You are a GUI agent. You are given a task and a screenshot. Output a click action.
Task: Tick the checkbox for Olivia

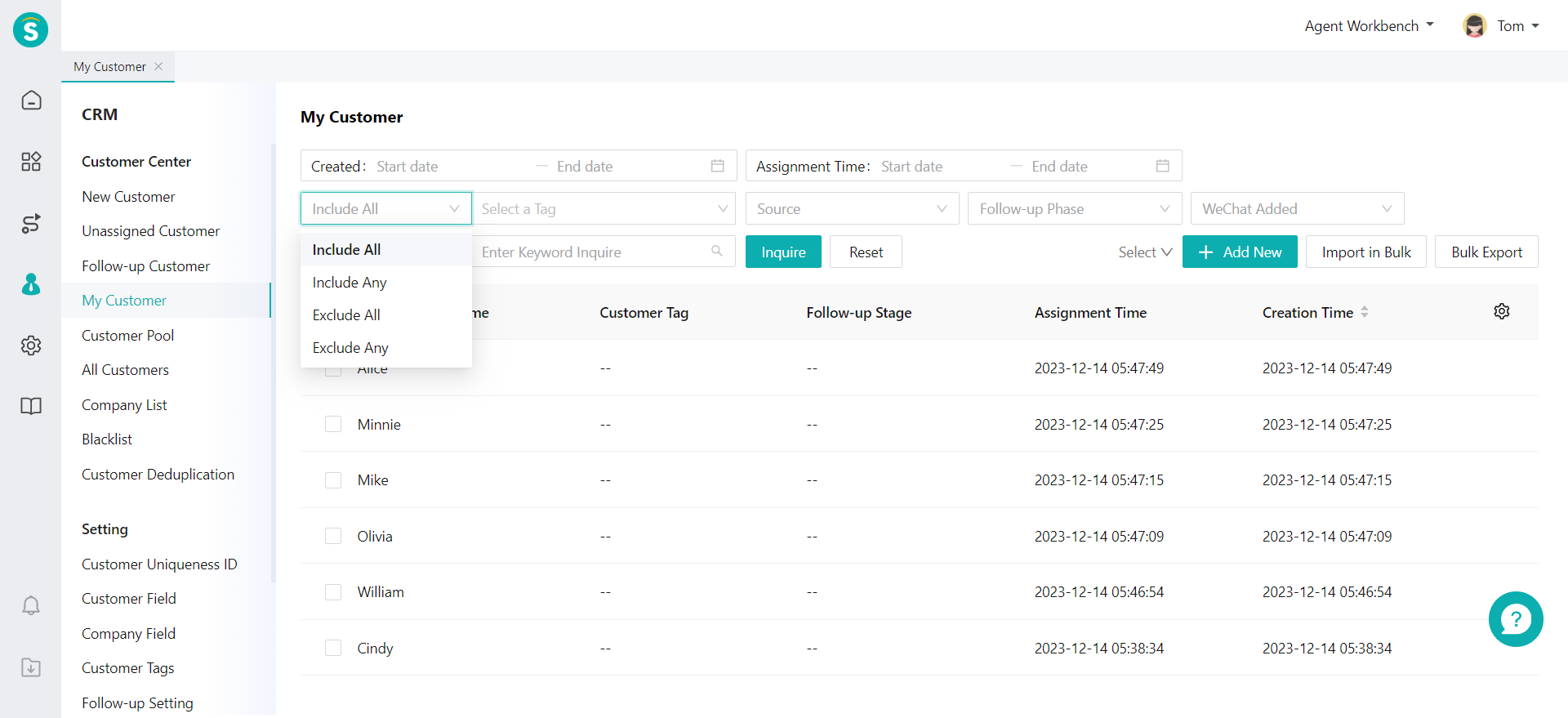333,536
